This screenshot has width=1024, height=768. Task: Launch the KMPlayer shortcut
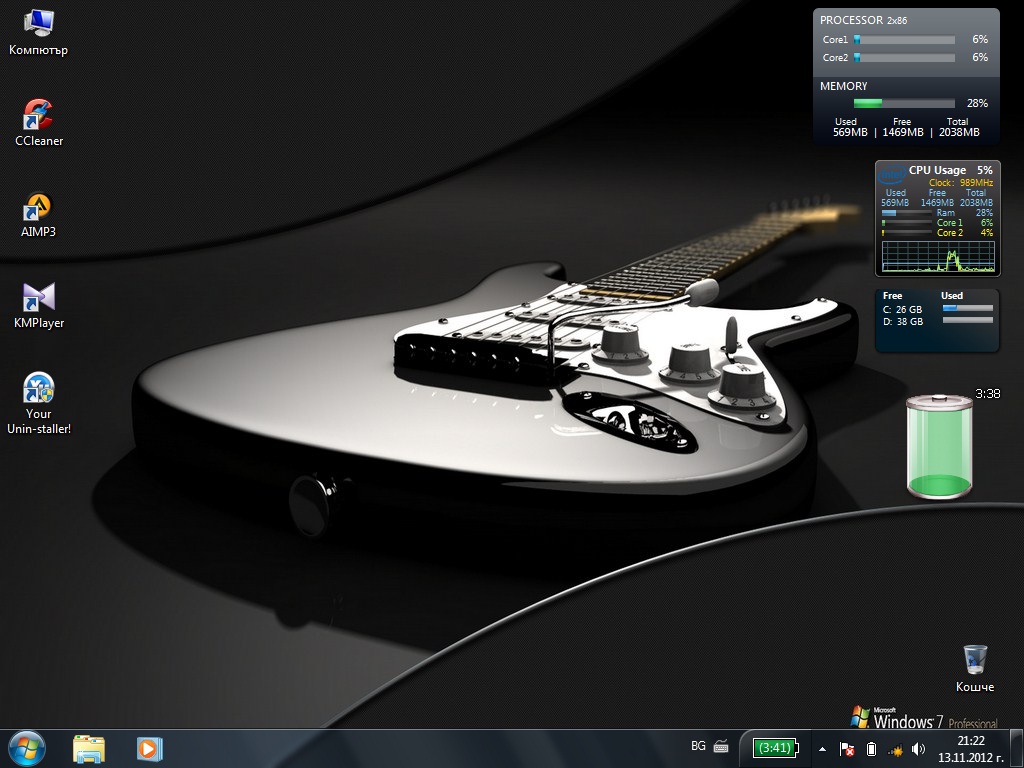(39, 306)
